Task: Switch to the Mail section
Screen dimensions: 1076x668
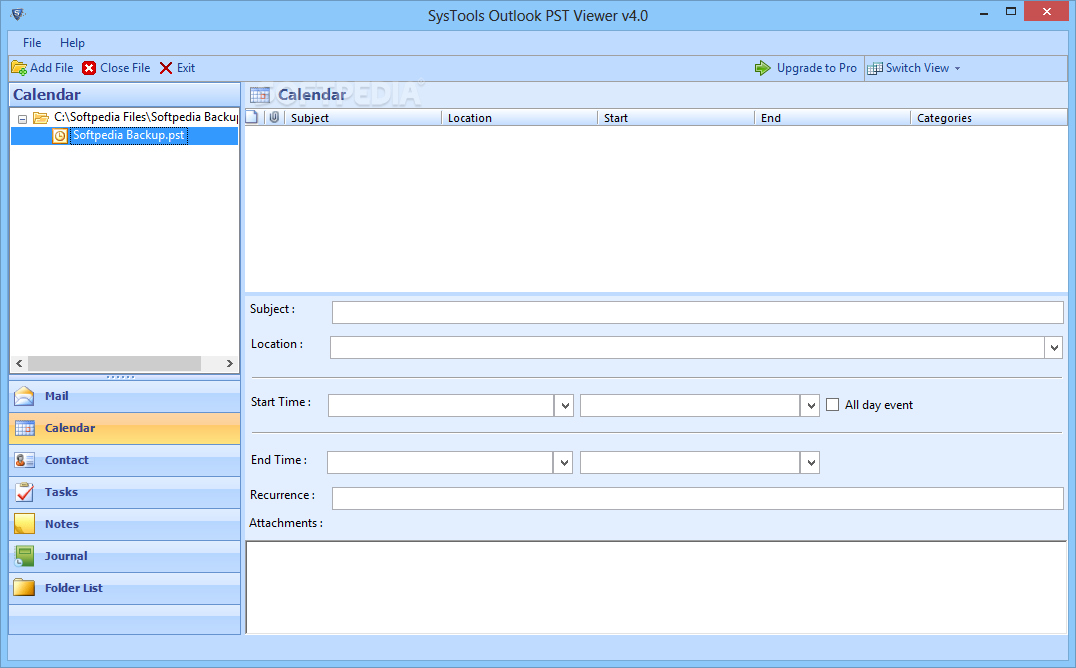Action: point(124,396)
